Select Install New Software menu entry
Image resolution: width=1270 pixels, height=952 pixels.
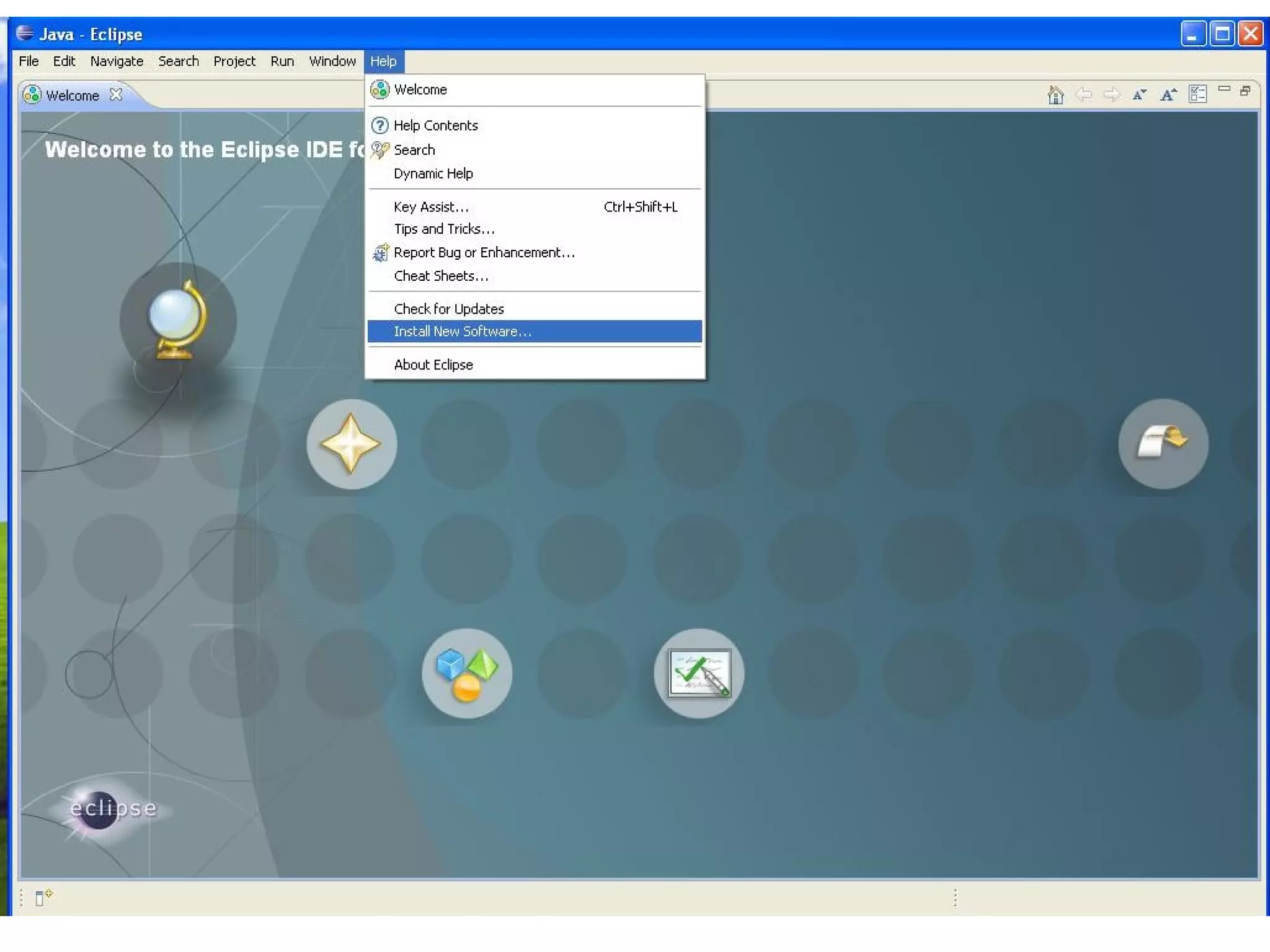pyautogui.click(x=463, y=332)
